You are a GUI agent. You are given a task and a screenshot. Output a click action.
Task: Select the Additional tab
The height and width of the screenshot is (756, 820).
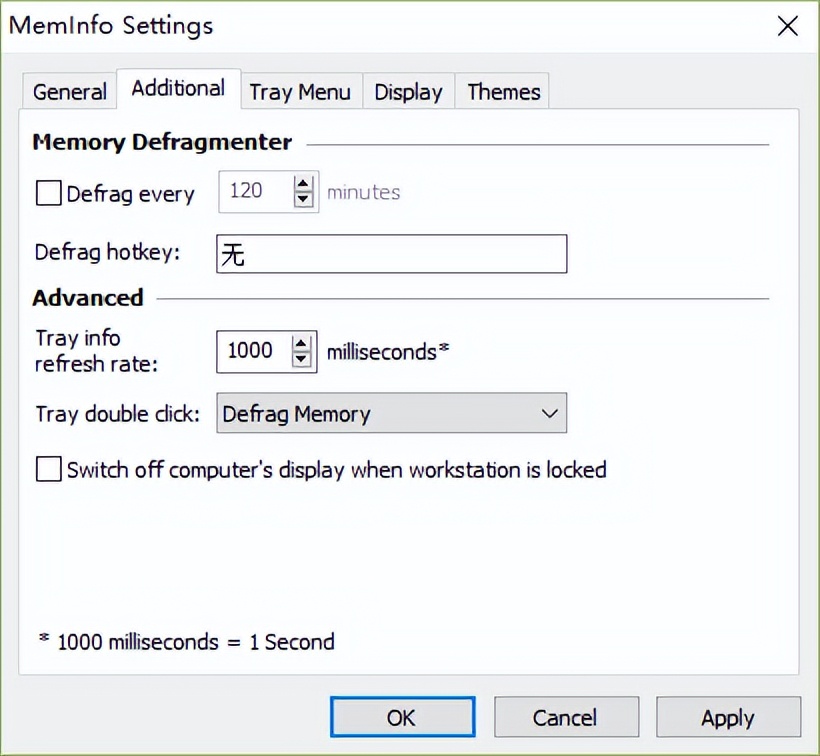click(178, 88)
